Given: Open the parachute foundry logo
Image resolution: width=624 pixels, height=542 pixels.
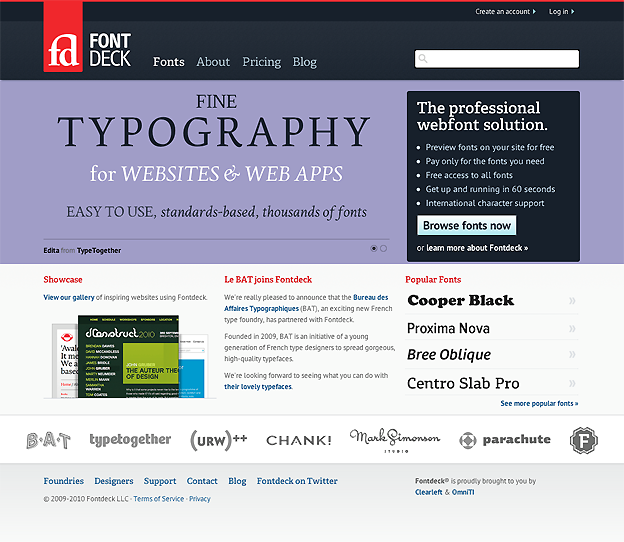Looking at the screenshot, I should click(505, 440).
